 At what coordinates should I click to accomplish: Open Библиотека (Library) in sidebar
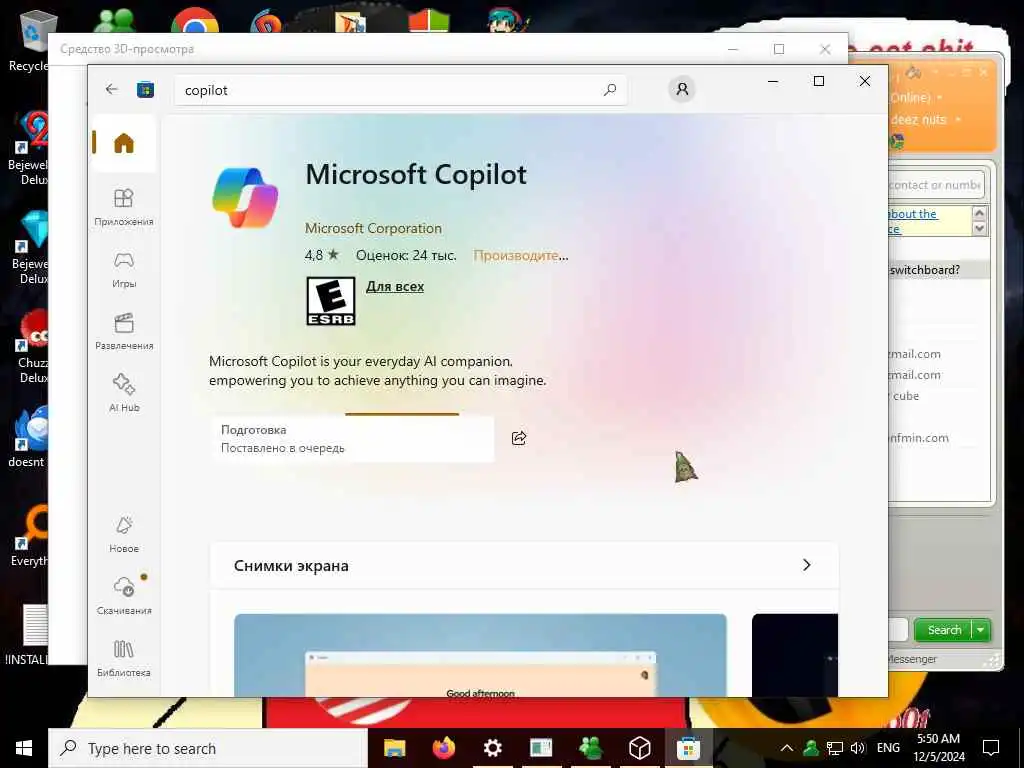[124, 658]
